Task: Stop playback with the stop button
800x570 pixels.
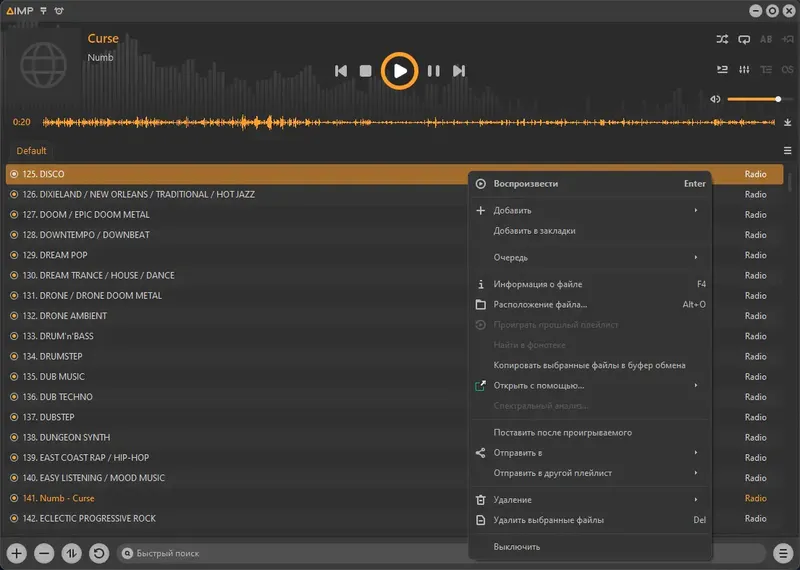Action: coord(365,71)
